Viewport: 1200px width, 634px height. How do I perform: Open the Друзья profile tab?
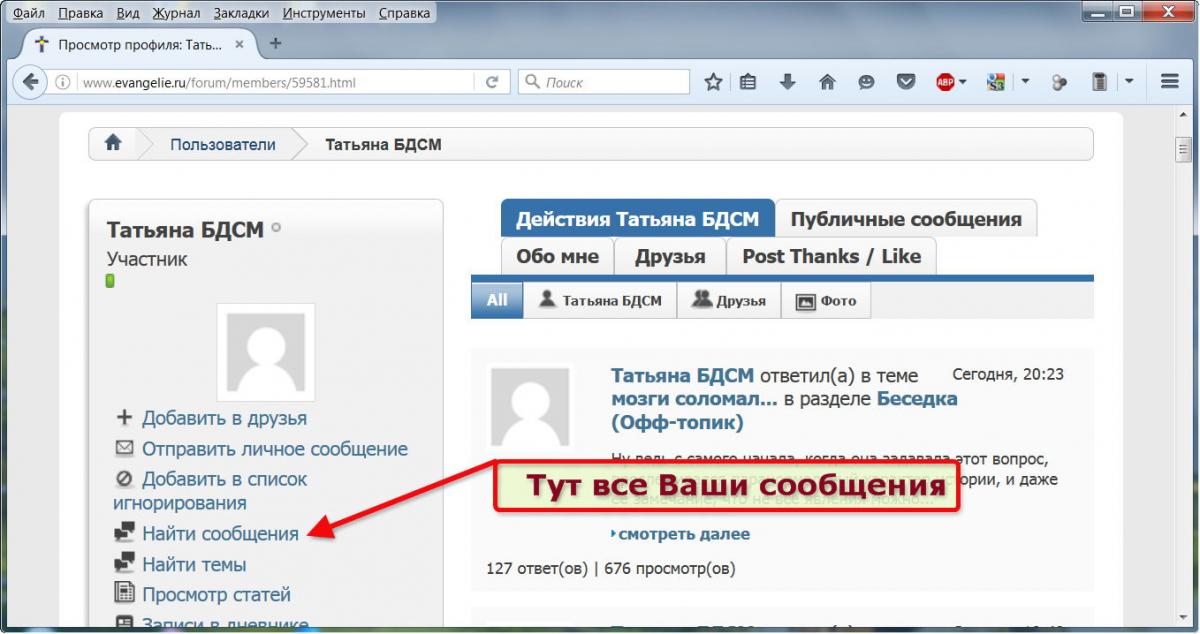[669, 256]
